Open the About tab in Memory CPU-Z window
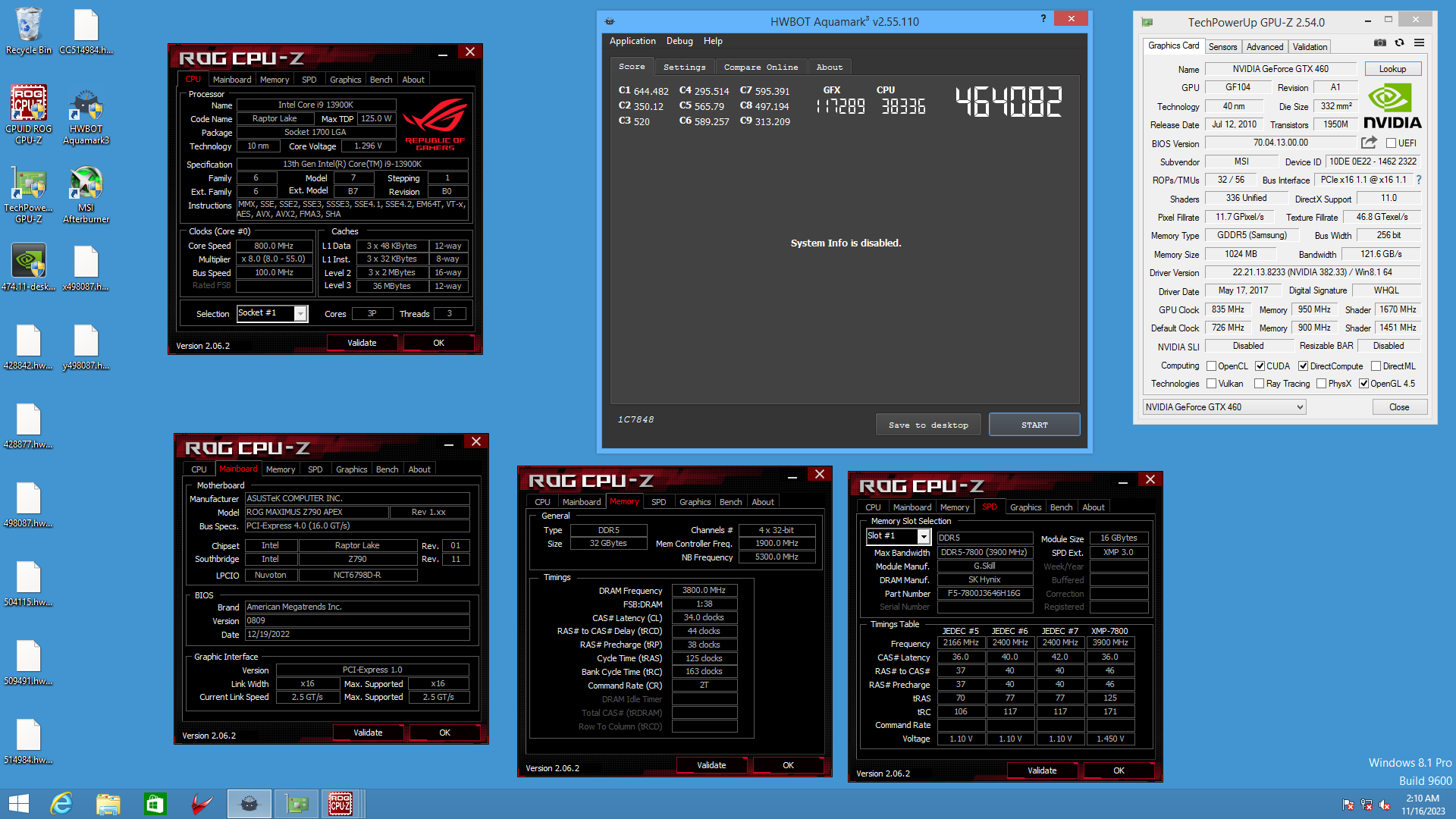The width and height of the screenshot is (1456, 819). [x=763, y=502]
